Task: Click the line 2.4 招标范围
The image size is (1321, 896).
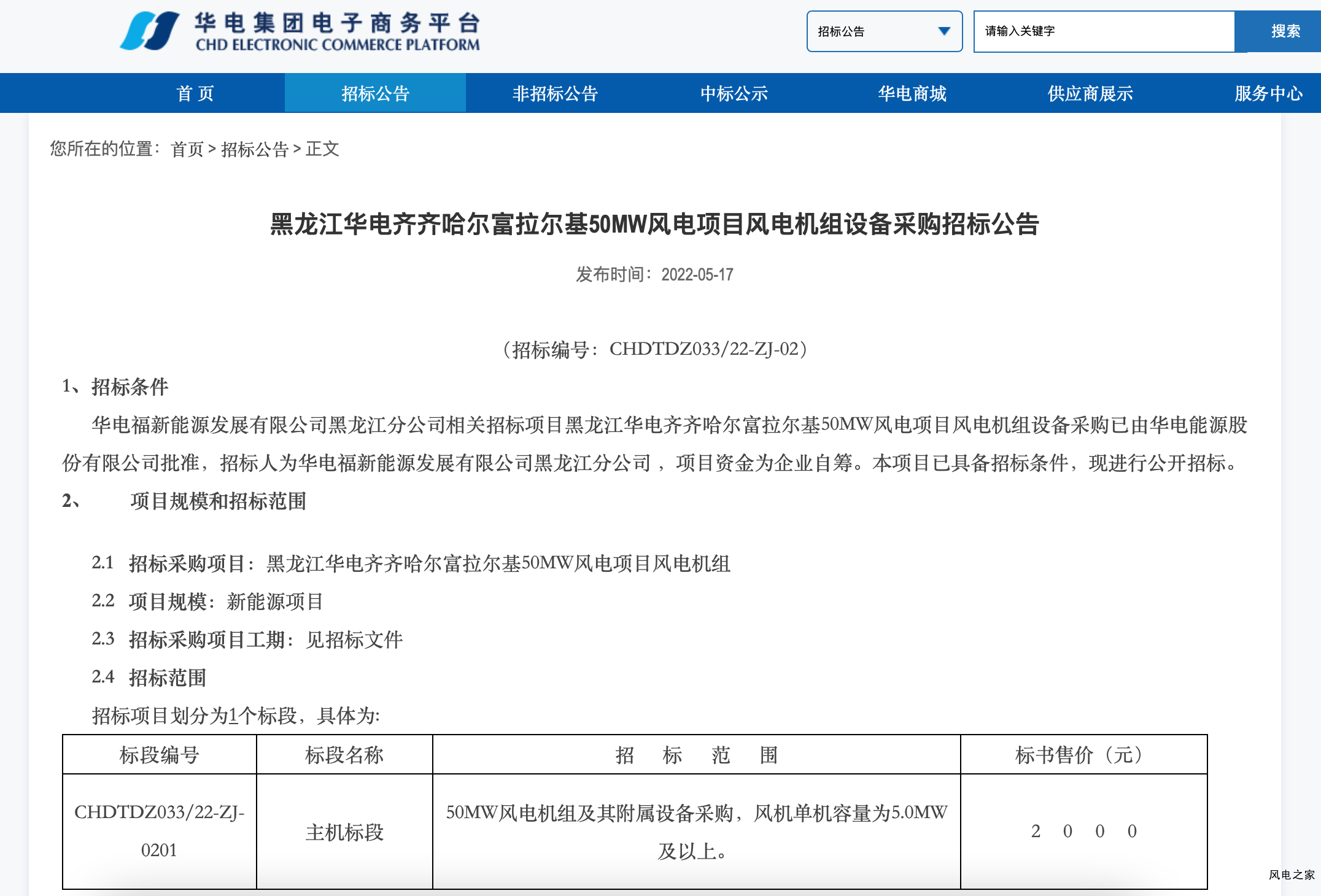Action: (x=149, y=678)
